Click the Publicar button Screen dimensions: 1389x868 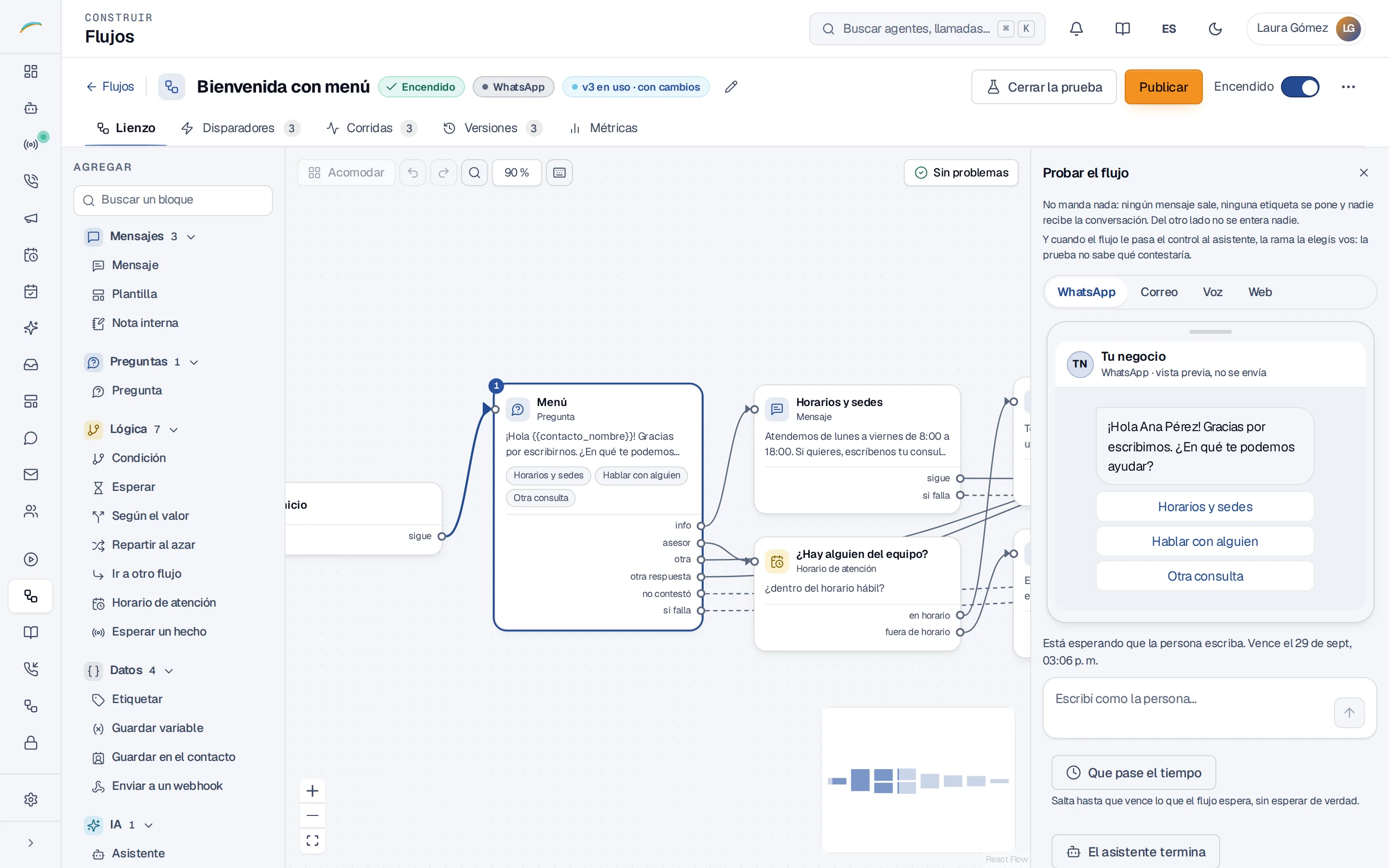1163,87
